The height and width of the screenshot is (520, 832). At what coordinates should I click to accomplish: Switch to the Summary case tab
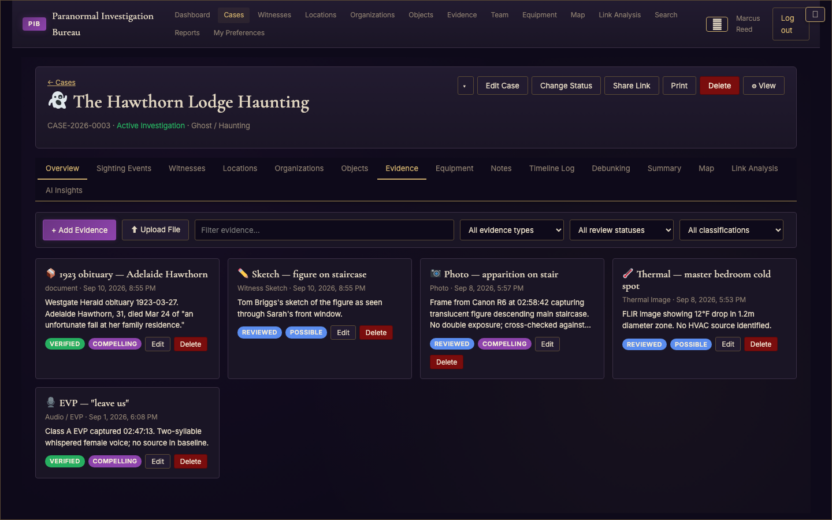(664, 168)
